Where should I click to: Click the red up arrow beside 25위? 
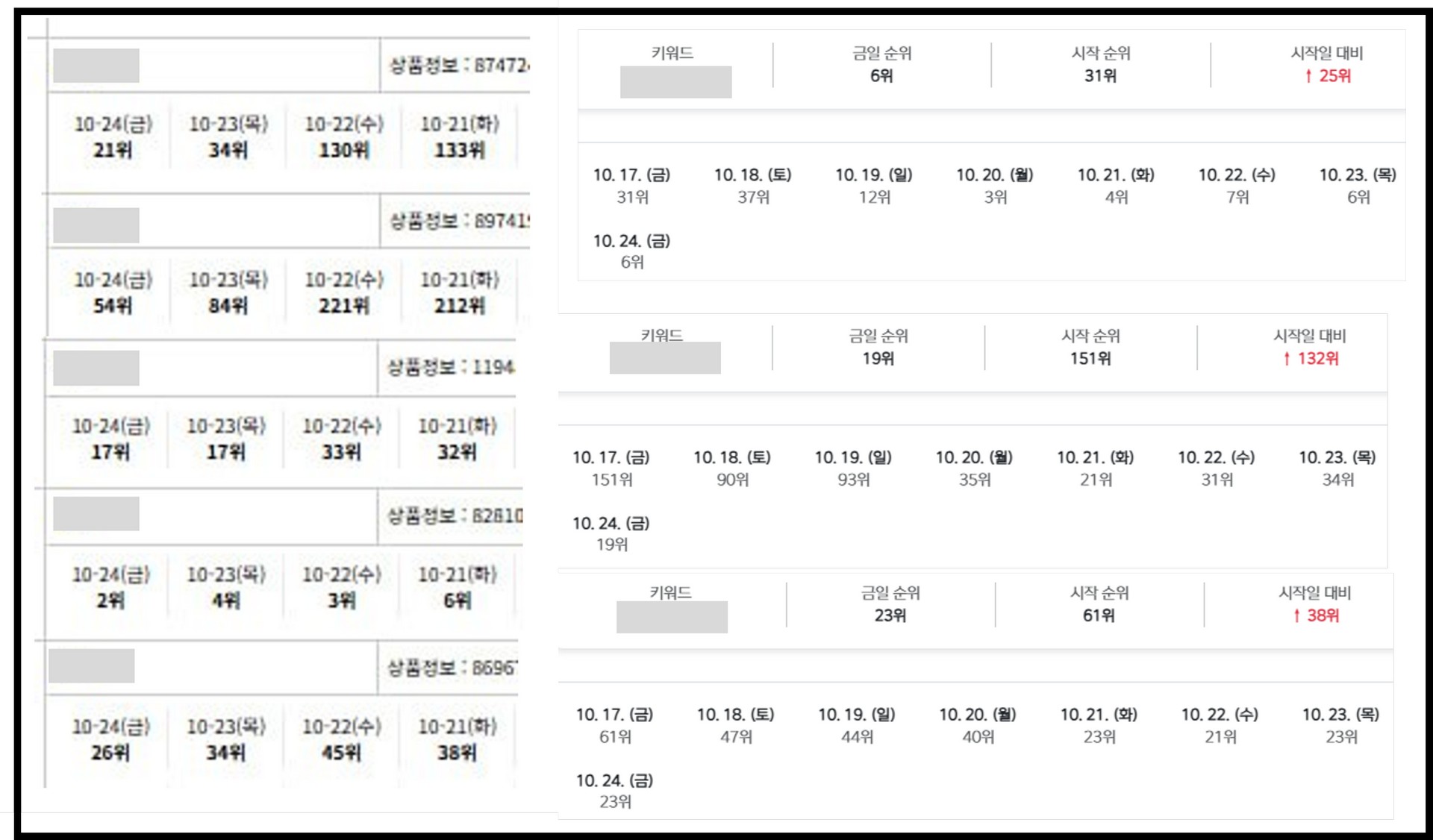[1308, 76]
